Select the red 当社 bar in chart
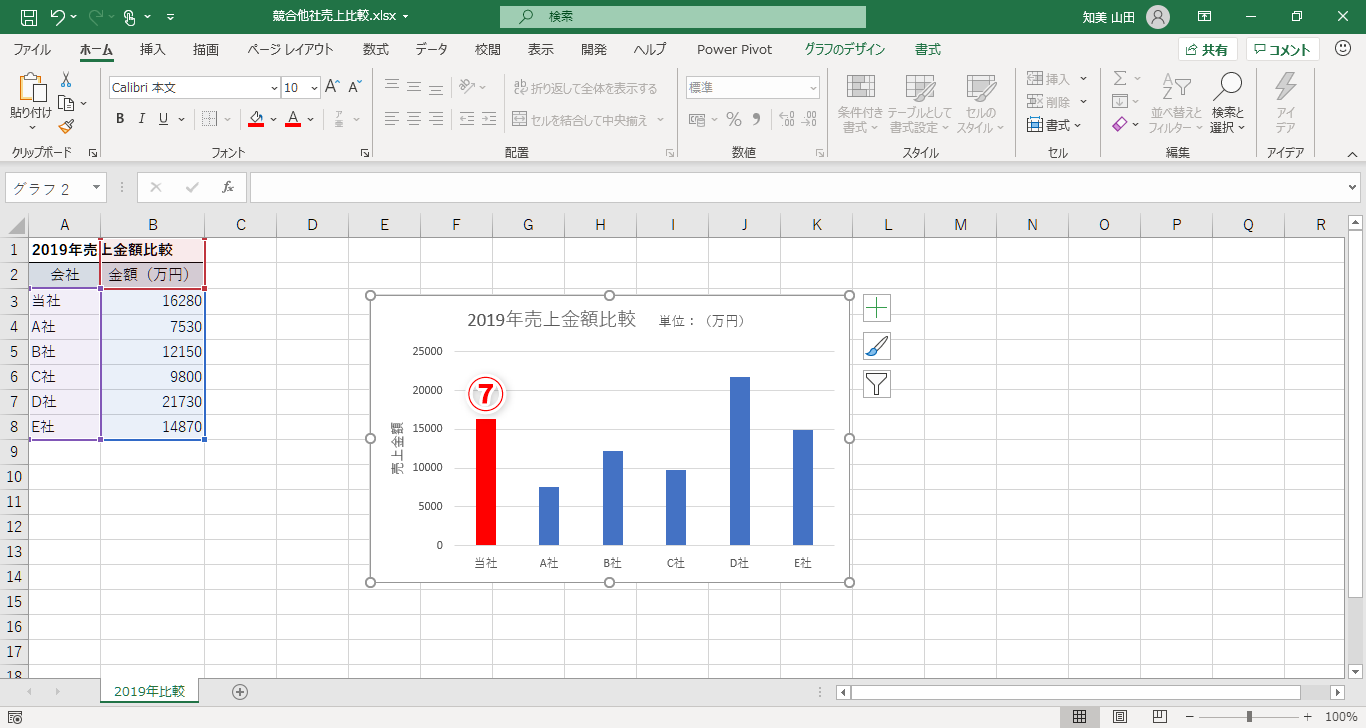The height and width of the screenshot is (728, 1366). coord(485,482)
